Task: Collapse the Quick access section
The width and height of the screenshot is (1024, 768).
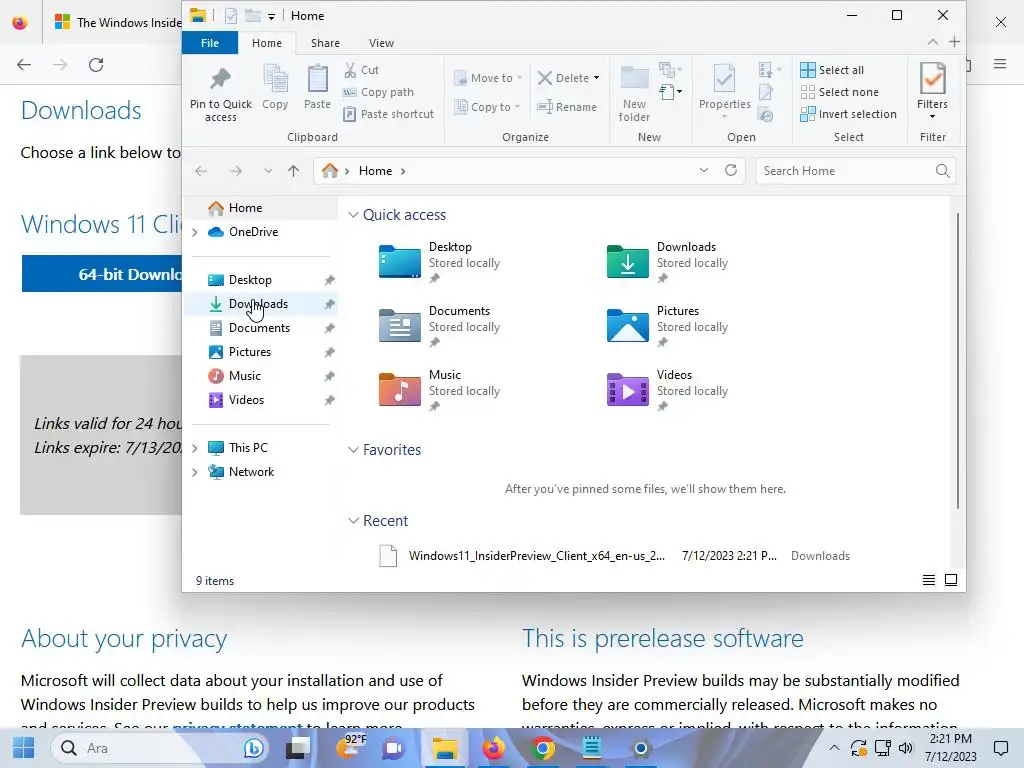Action: coord(353,215)
